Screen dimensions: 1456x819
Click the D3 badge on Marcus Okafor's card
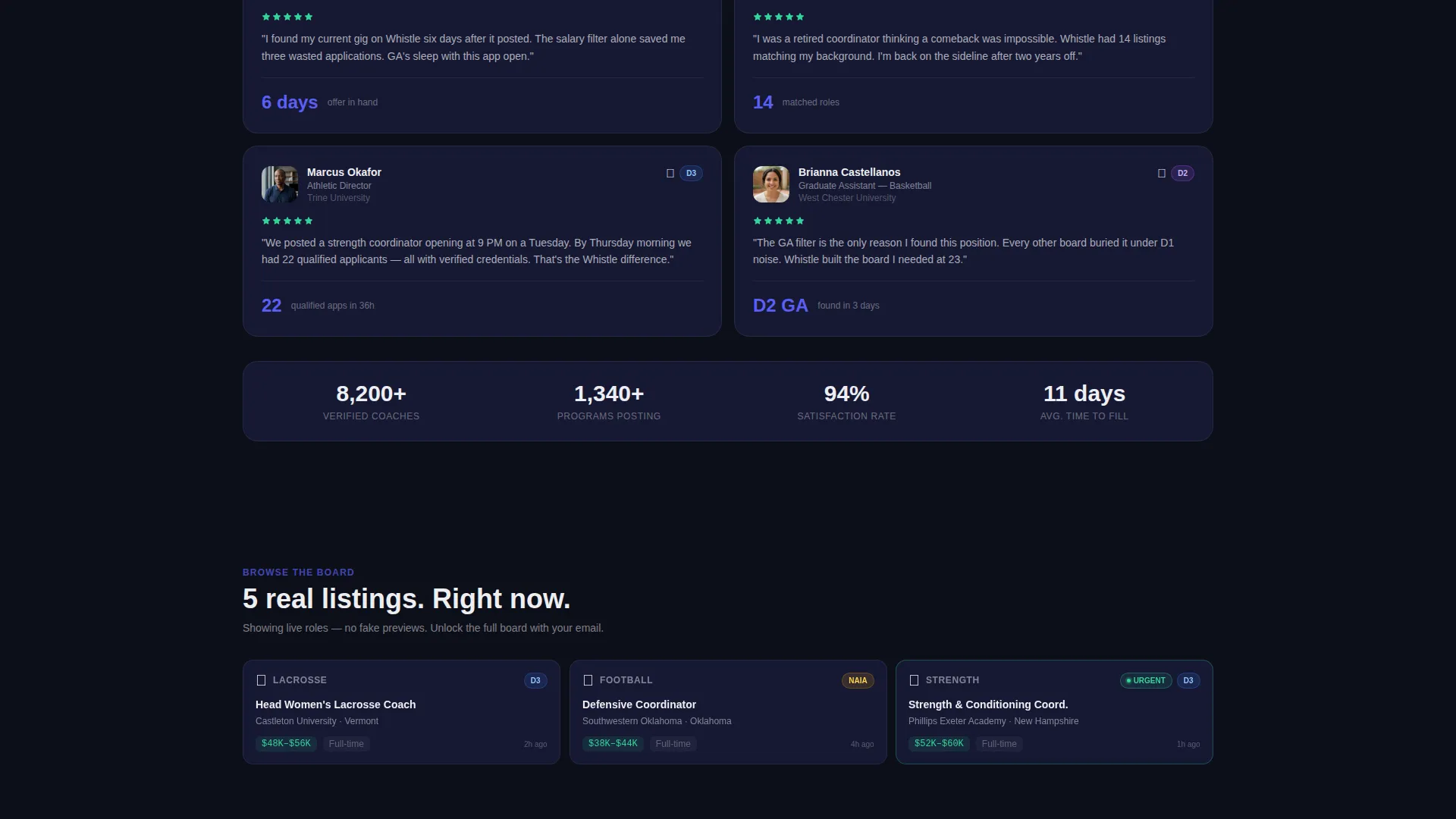[691, 174]
